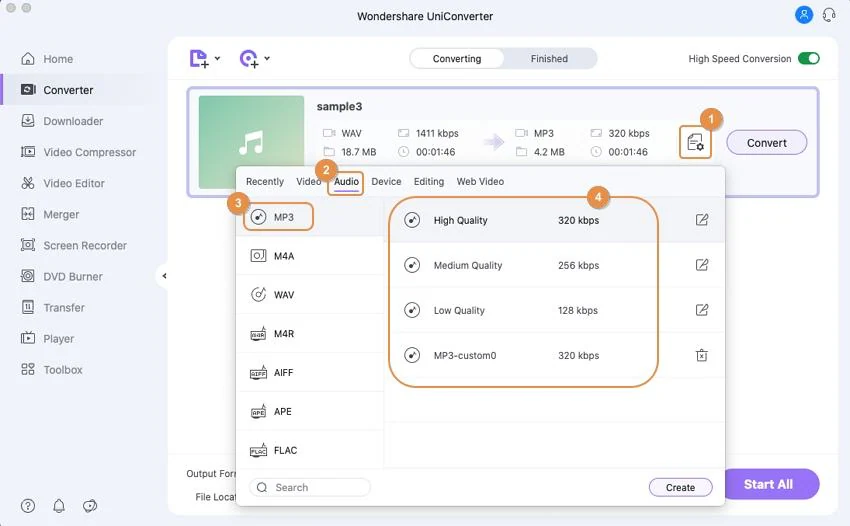Screen dimensions: 850x526
Task: Choose M4R in the format list
Action: coord(310,333)
